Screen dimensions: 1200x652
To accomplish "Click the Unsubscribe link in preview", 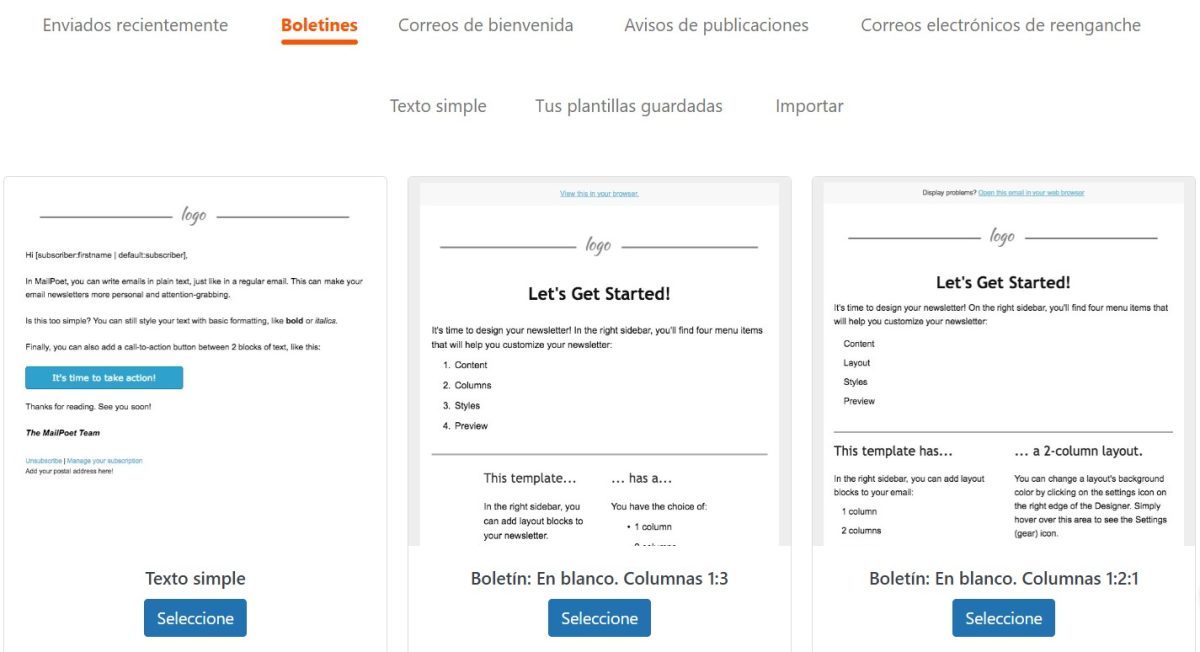I will (44, 461).
